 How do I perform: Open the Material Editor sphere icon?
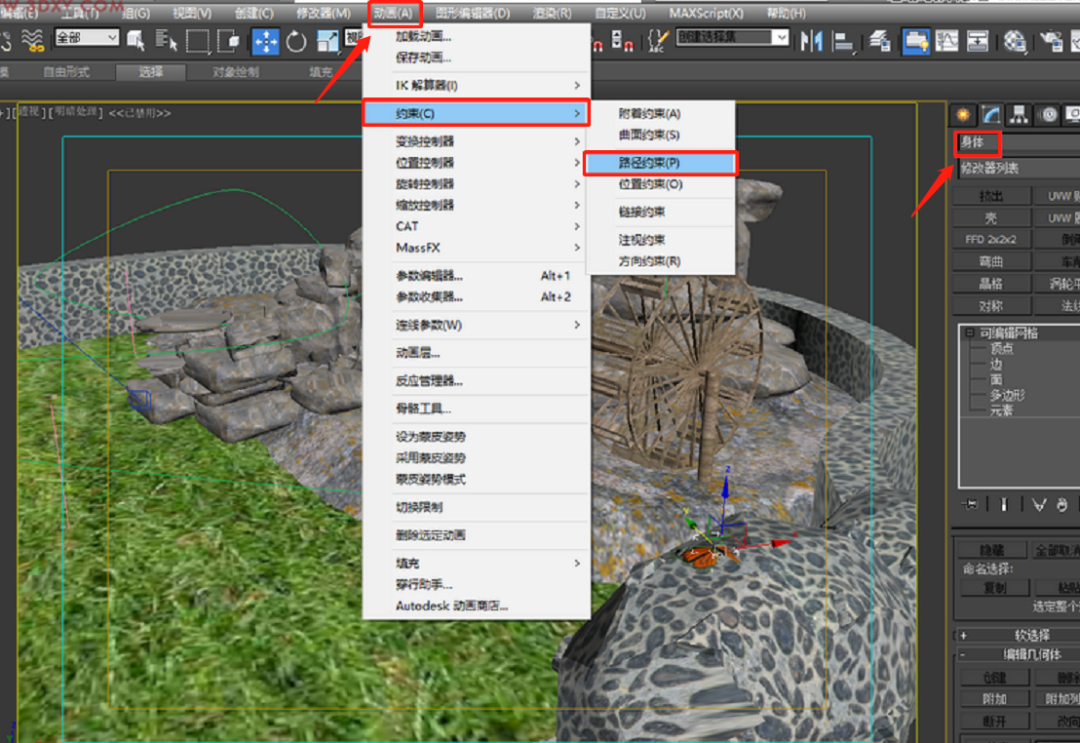1015,41
